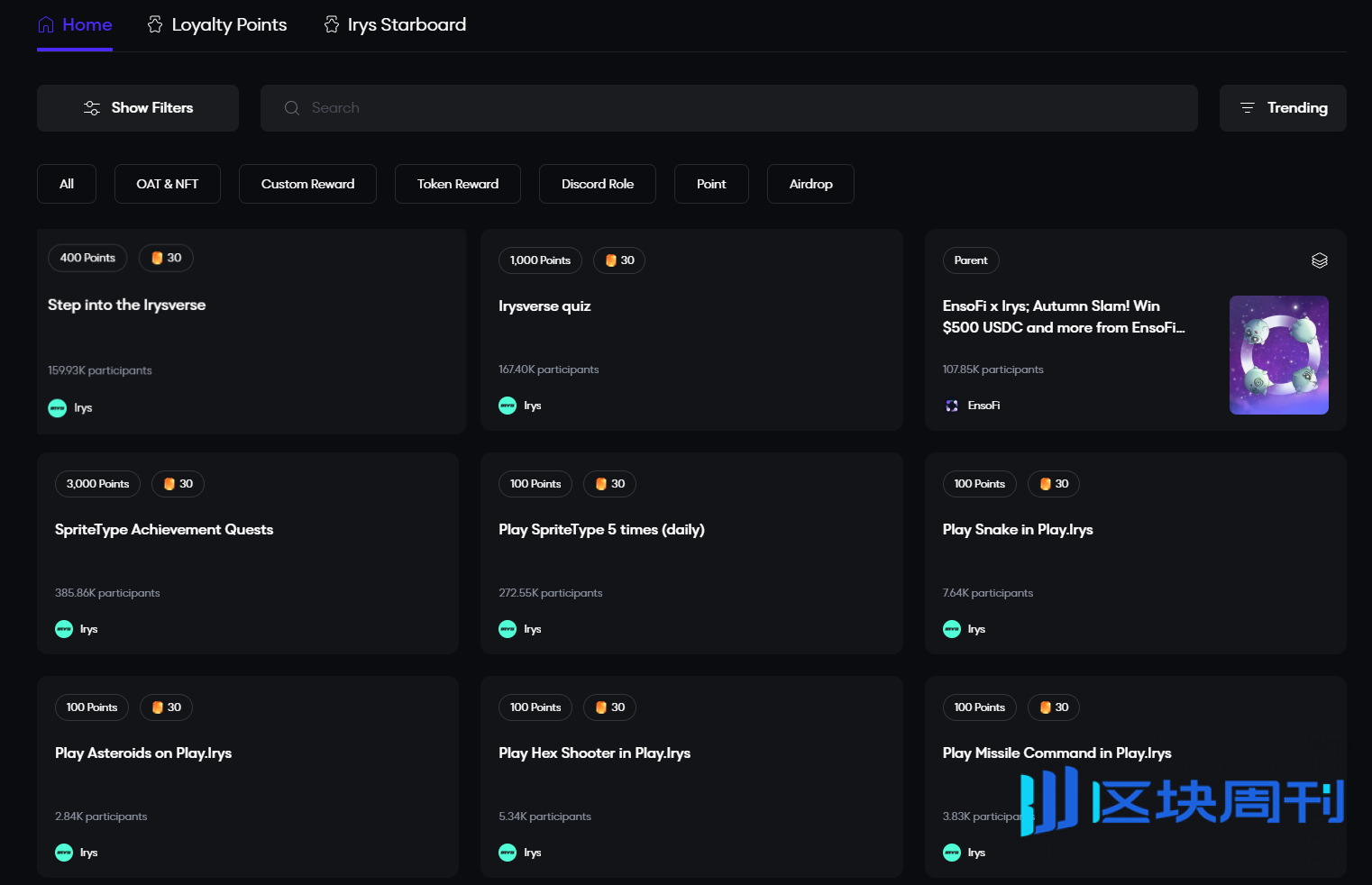Click the 385.86K participants text

tap(107, 593)
